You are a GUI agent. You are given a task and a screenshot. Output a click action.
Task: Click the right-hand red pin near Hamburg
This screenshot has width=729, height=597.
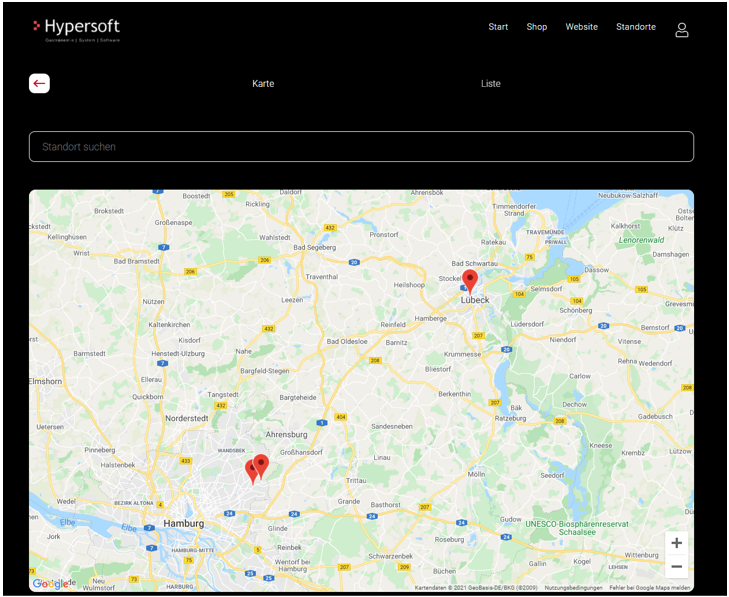[x=261, y=465]
